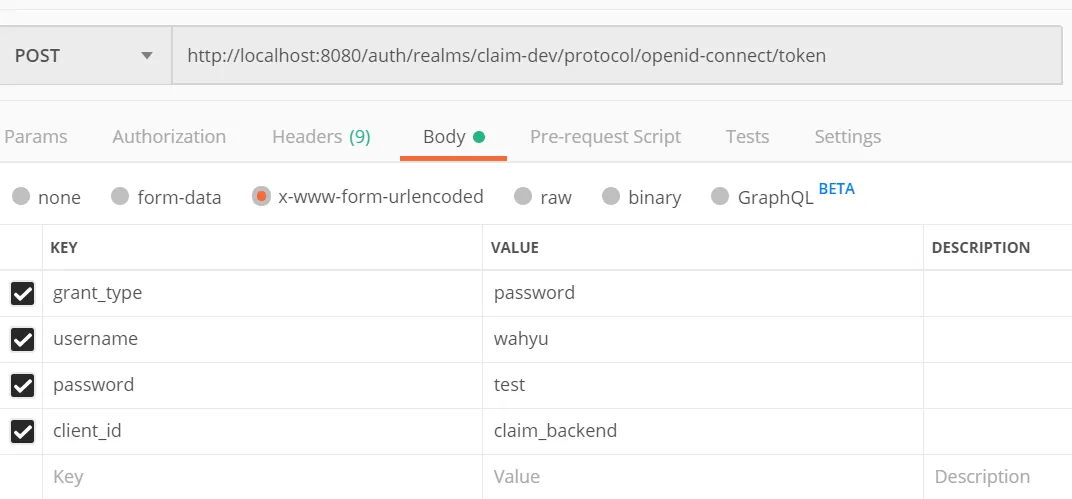Select the GraphQL body option
This screenshot has width=1072, height=499.
point(720,197)
